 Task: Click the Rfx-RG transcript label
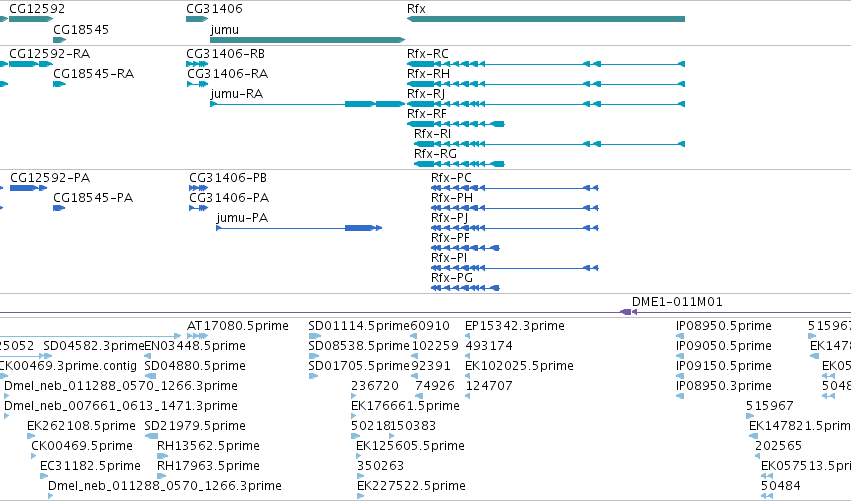coord(435,154)
